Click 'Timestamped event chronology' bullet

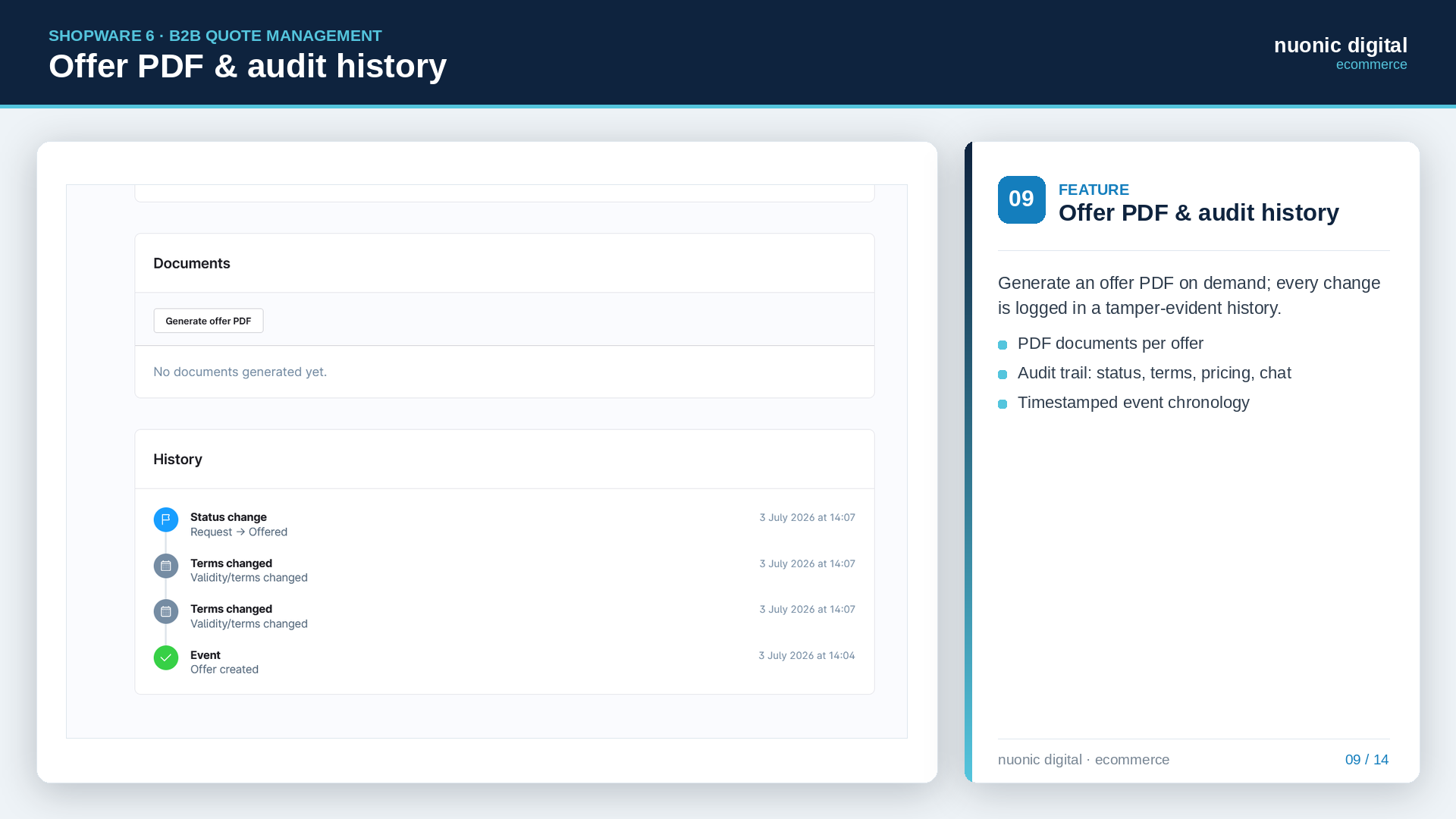pos(1133,403)
